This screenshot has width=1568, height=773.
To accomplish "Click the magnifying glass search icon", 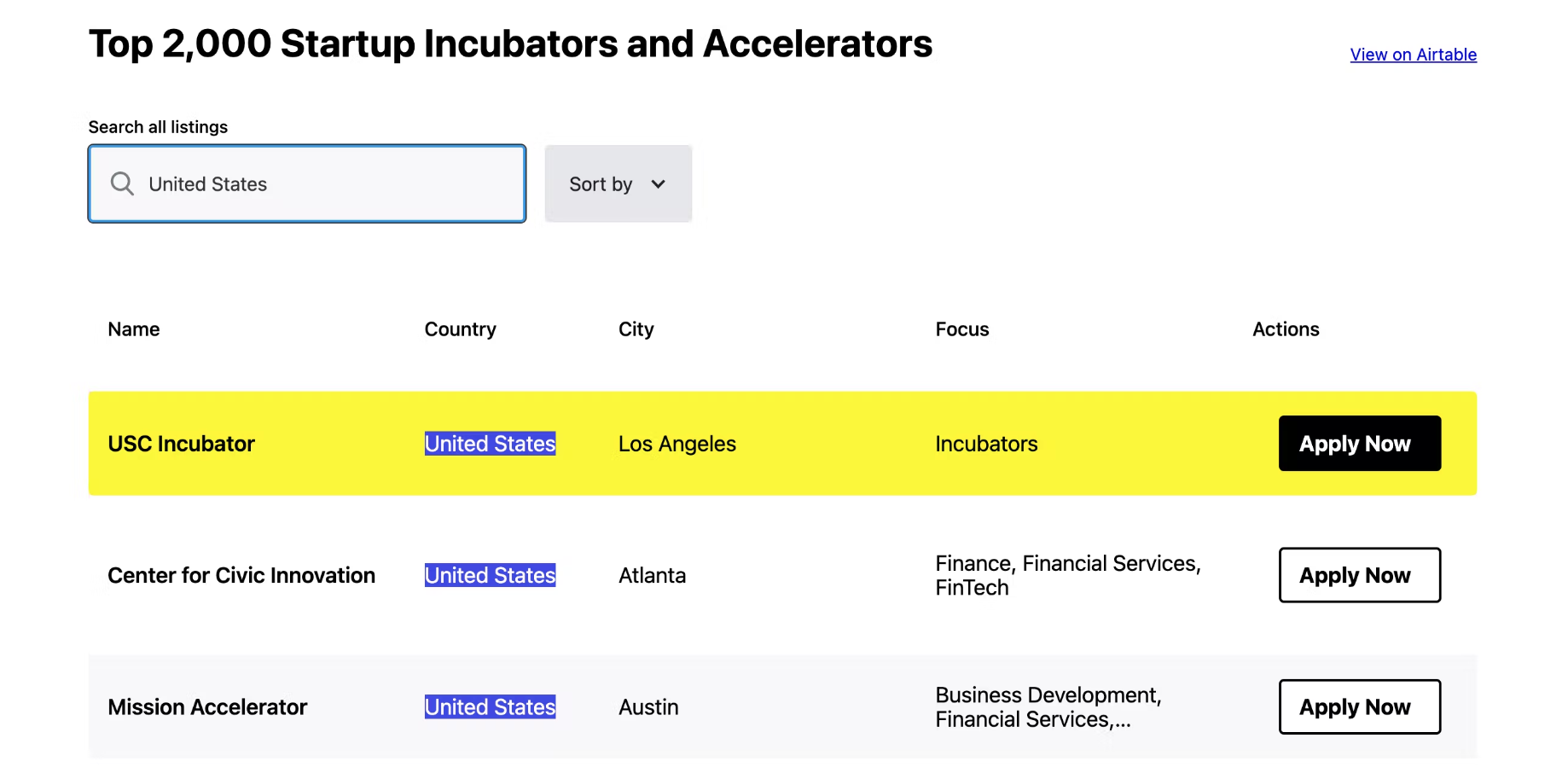I will (122, 183).
